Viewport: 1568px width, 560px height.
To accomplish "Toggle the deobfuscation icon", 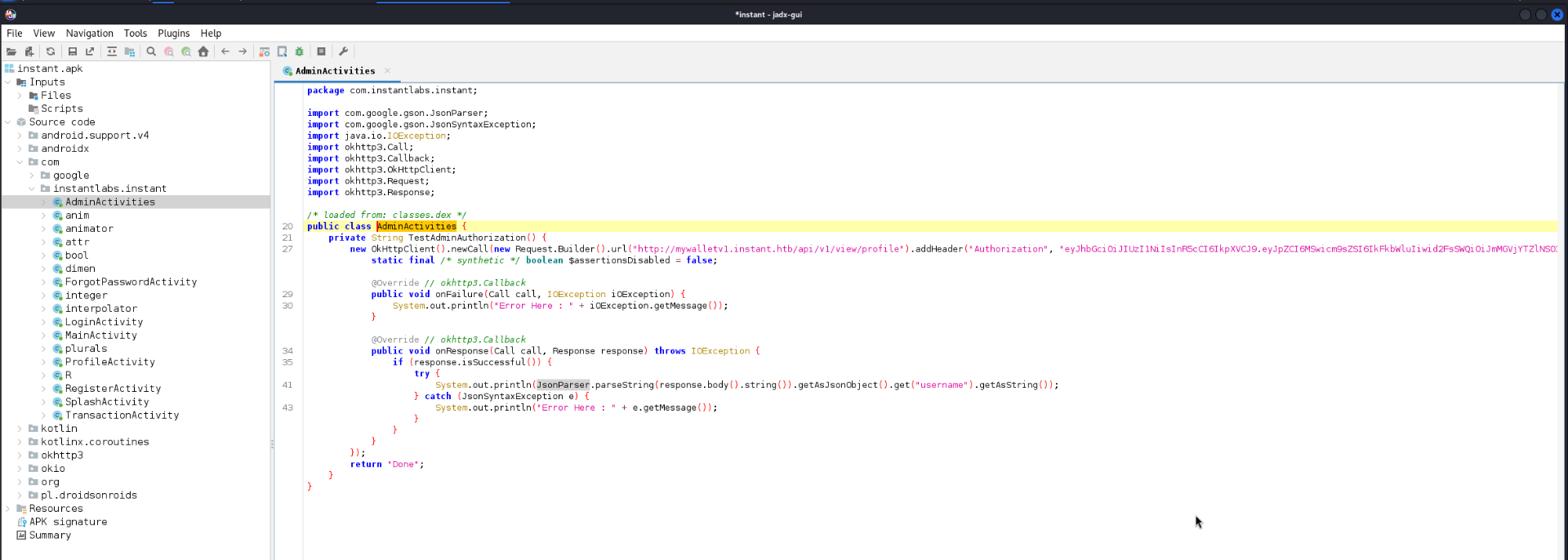I will click(265, 51).
